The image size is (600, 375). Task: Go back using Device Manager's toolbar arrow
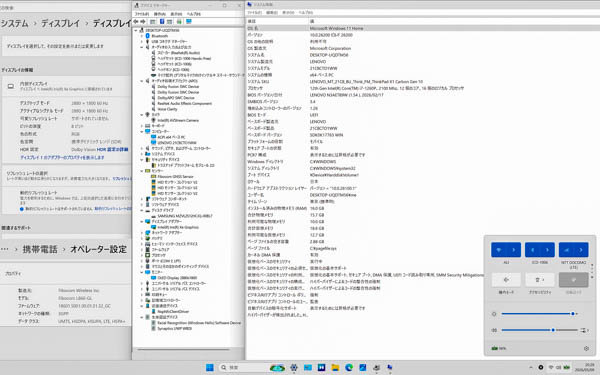pos(136,22)
